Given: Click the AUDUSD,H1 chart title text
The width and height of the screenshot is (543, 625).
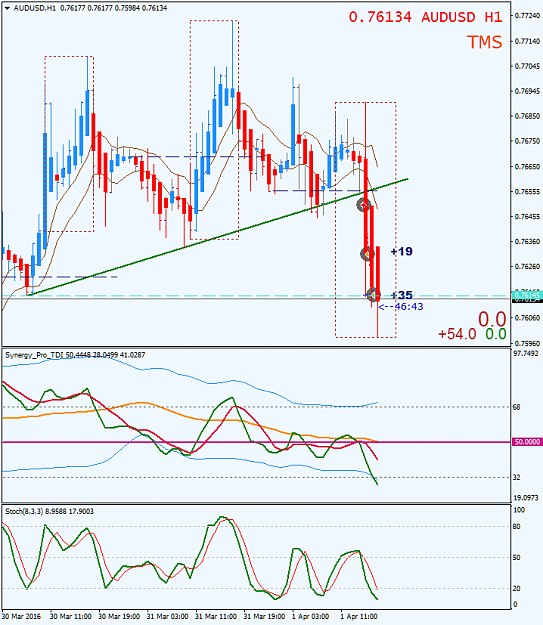Looking at the screenshot, I should click(35, 8).
